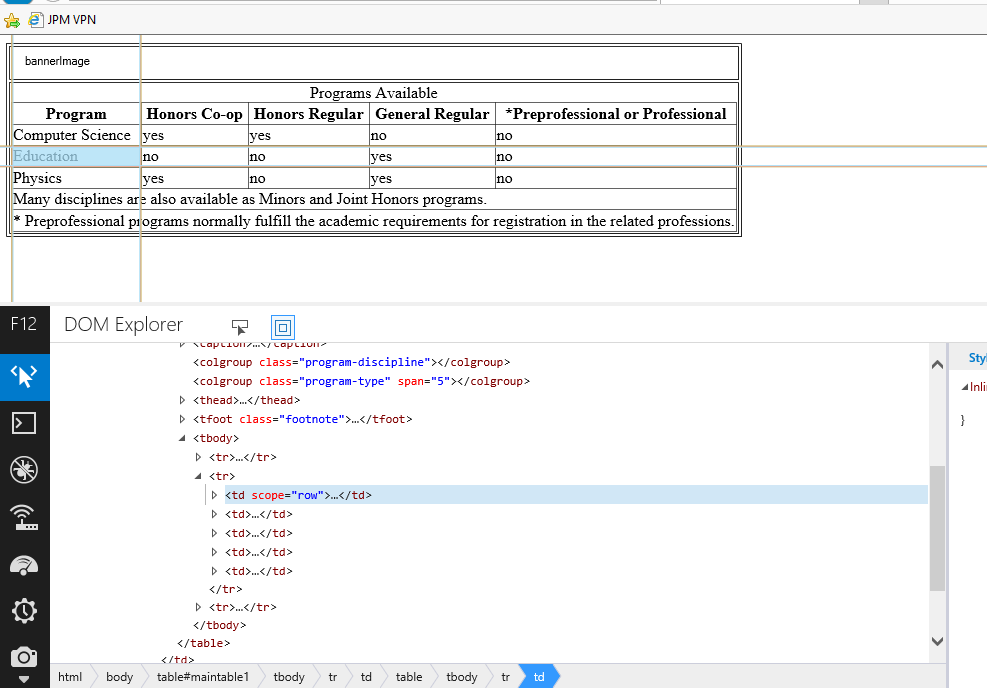Open the Memory tool with the camera icon

(x=24, y=657)
